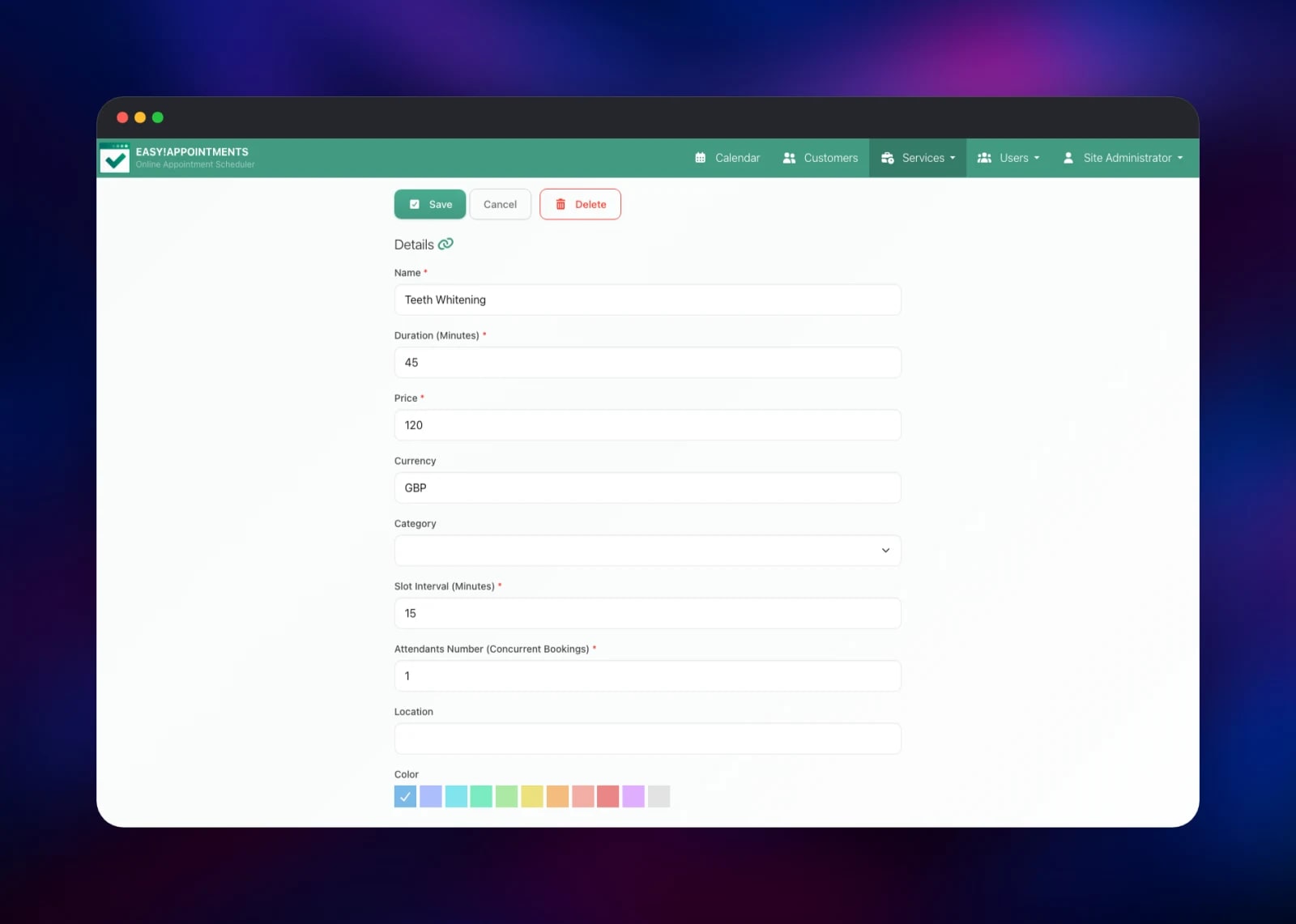
Task: Select the red color swatch
Action: coord(608,796)
